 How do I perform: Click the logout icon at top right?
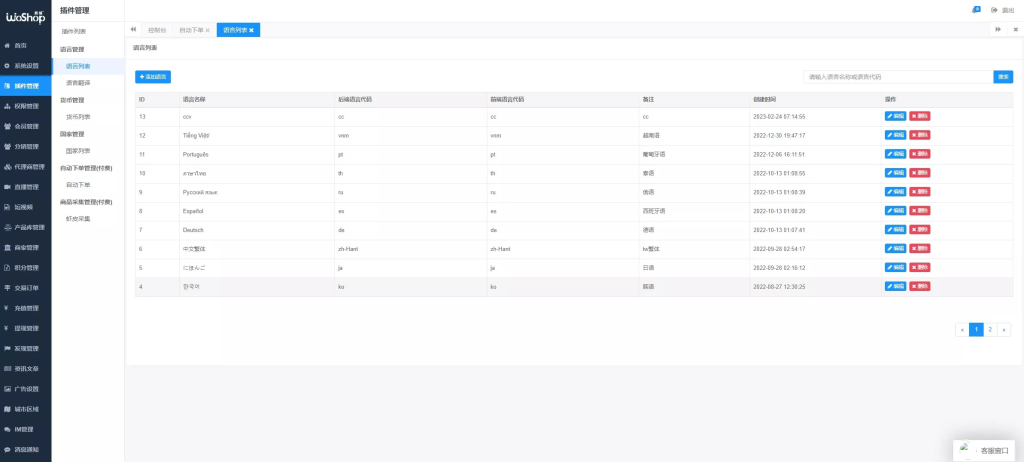point(995,10)
